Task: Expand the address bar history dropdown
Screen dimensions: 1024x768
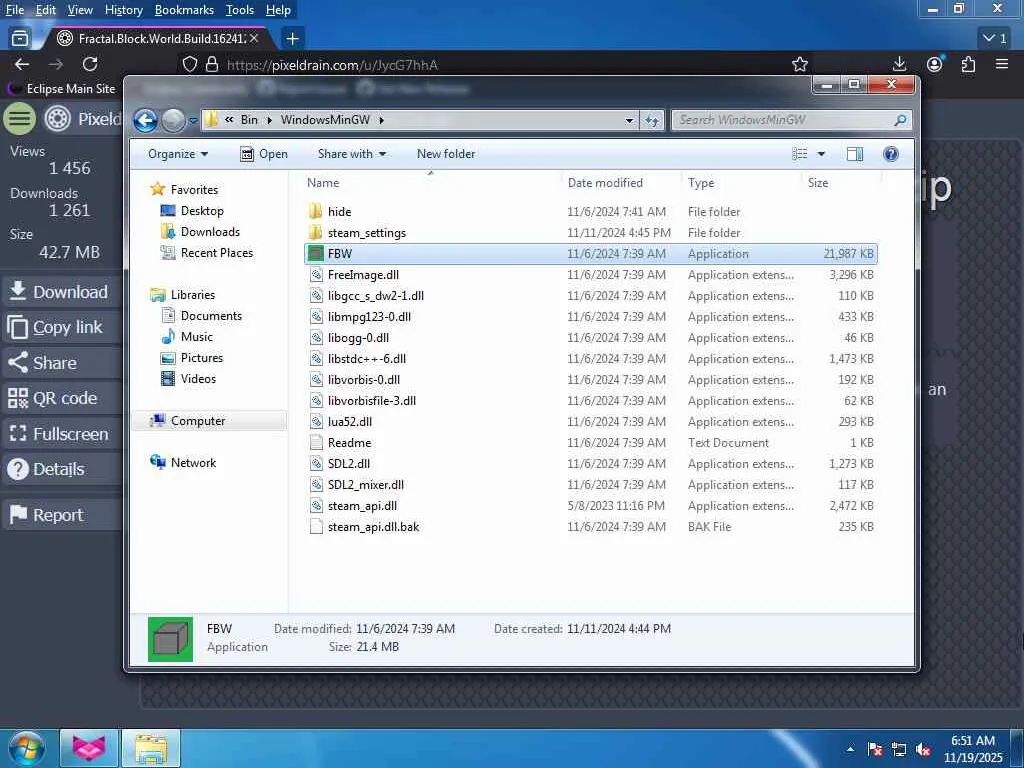Action: click(x=629, y=120)
